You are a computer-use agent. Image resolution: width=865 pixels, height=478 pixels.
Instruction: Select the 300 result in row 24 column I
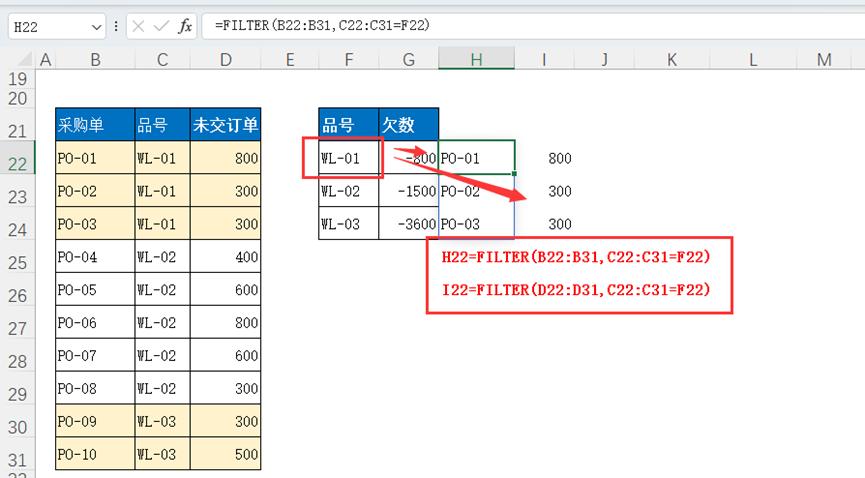pos(544,224)
